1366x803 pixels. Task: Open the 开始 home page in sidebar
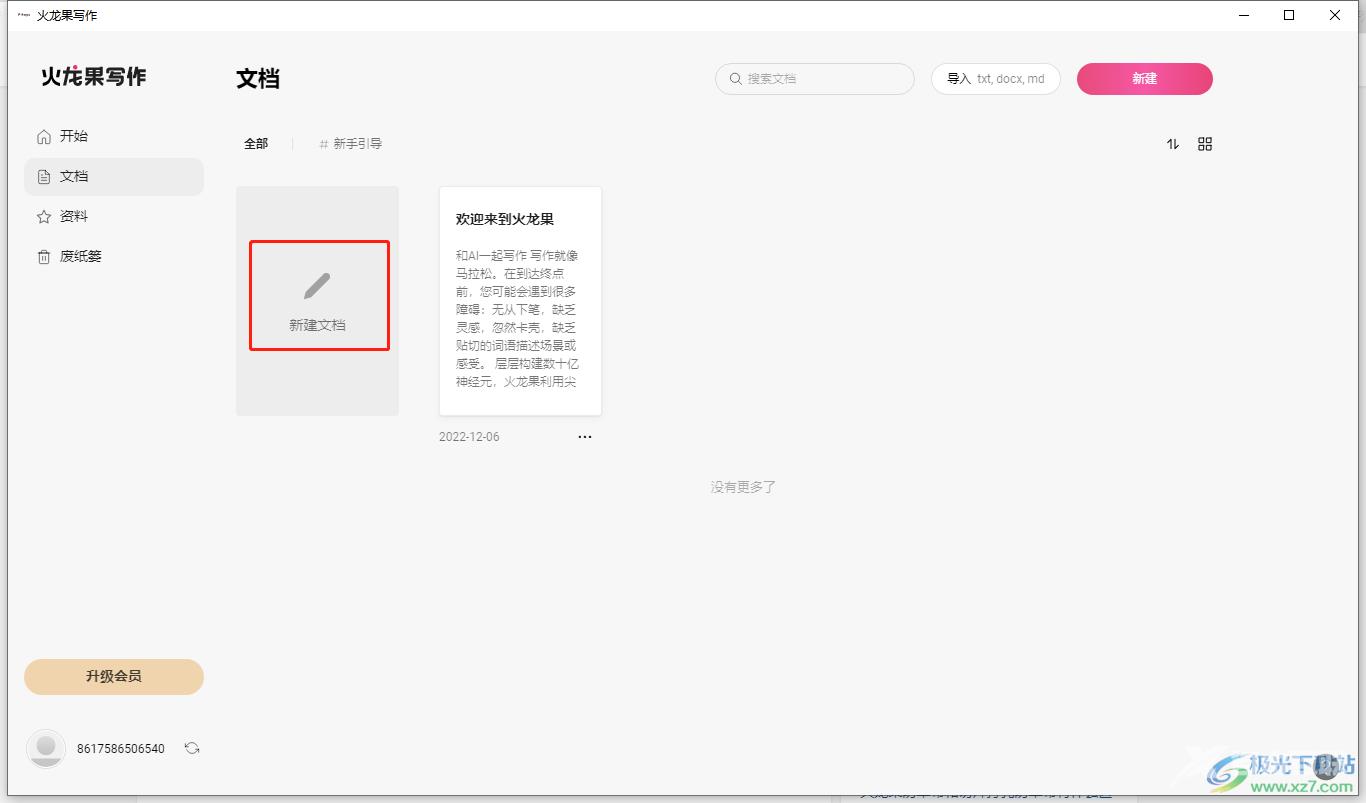pyautogui.click(x=113, y=136)
